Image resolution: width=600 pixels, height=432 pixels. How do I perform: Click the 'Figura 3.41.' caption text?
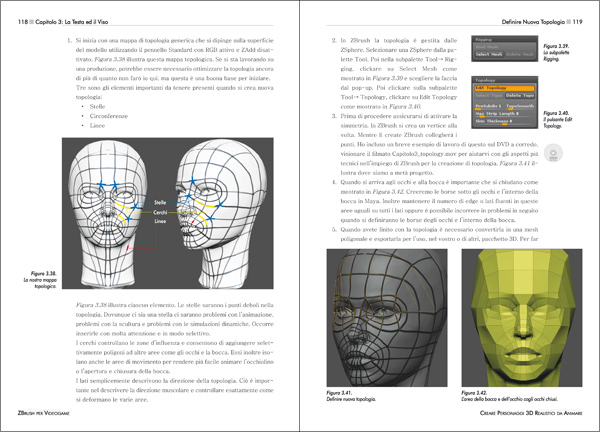(x=339, y=393)
